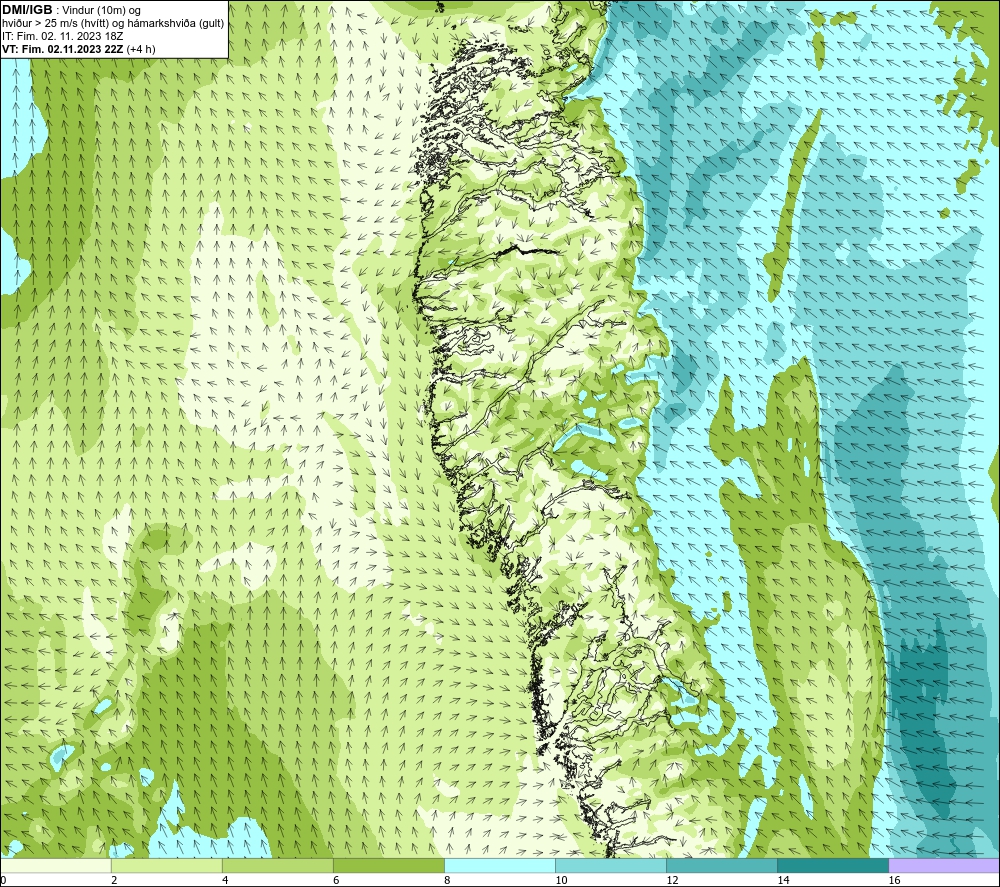Click the legend scale label '8'
Viewport: 1000px width, 887px height.
click(x=447, y=881)
